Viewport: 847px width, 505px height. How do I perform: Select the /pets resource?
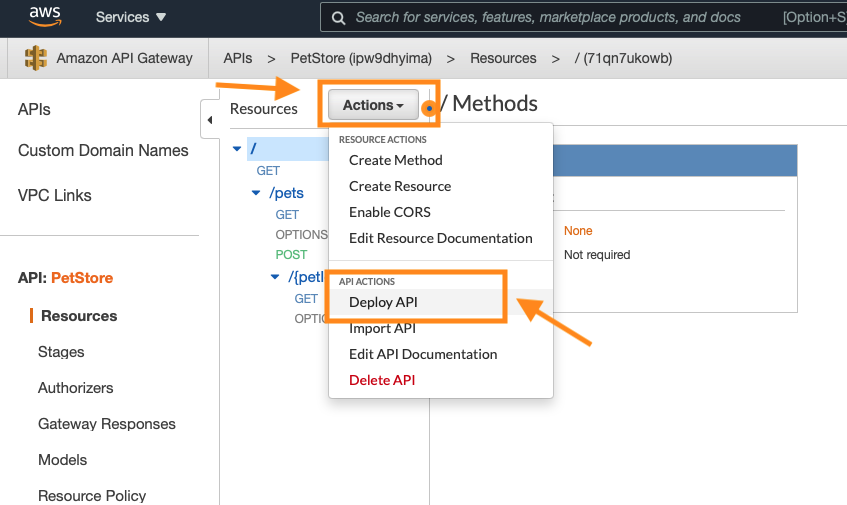pos(286,193)
